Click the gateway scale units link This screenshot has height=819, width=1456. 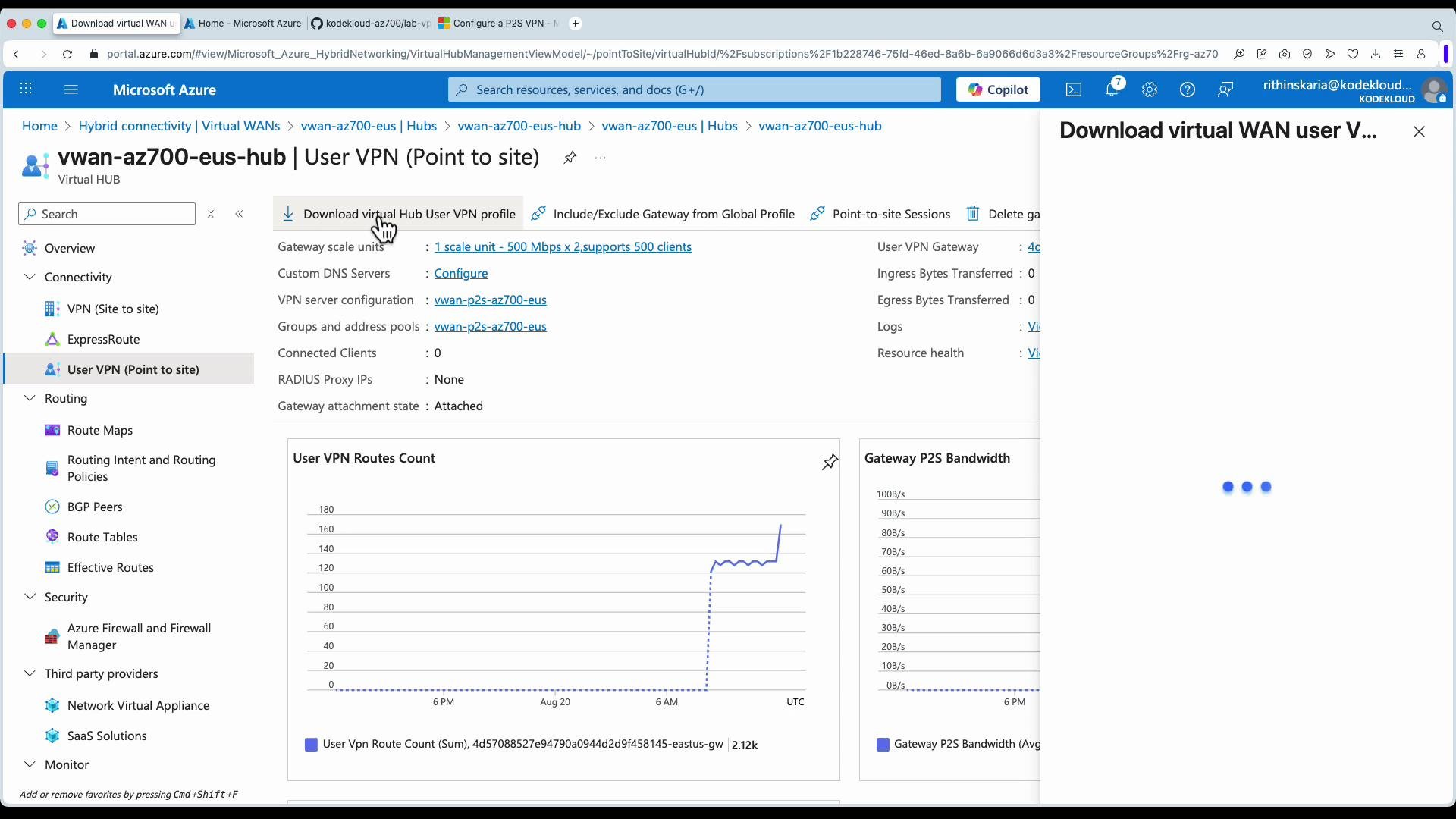click(563, 246)
